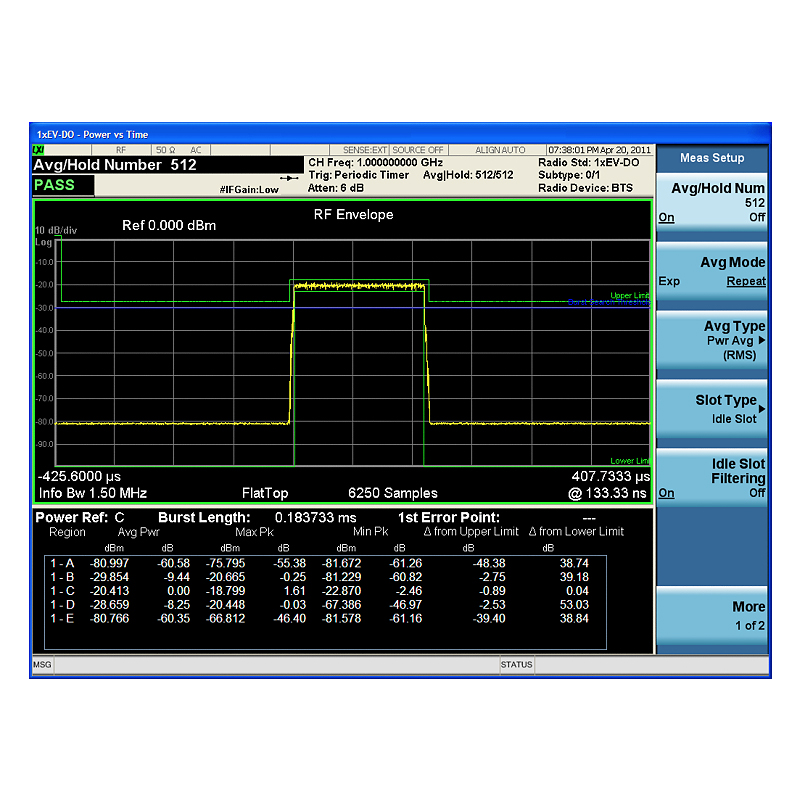Switch Avg Mode to Exp
The height and width of the screenshot is (800, 800).
(669, 281)
